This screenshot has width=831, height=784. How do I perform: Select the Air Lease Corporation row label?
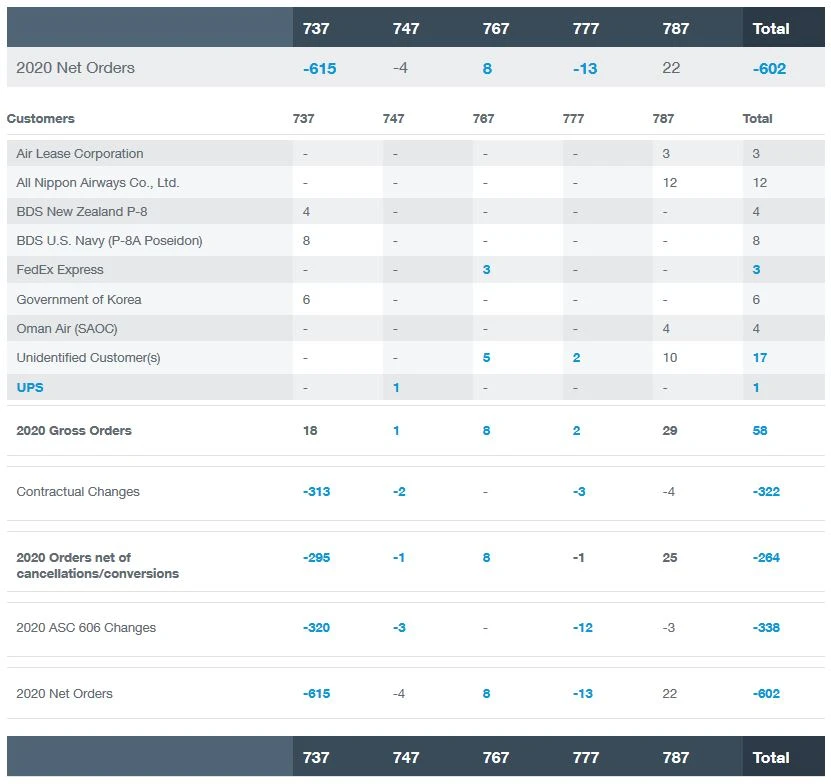tap(80, 154)
